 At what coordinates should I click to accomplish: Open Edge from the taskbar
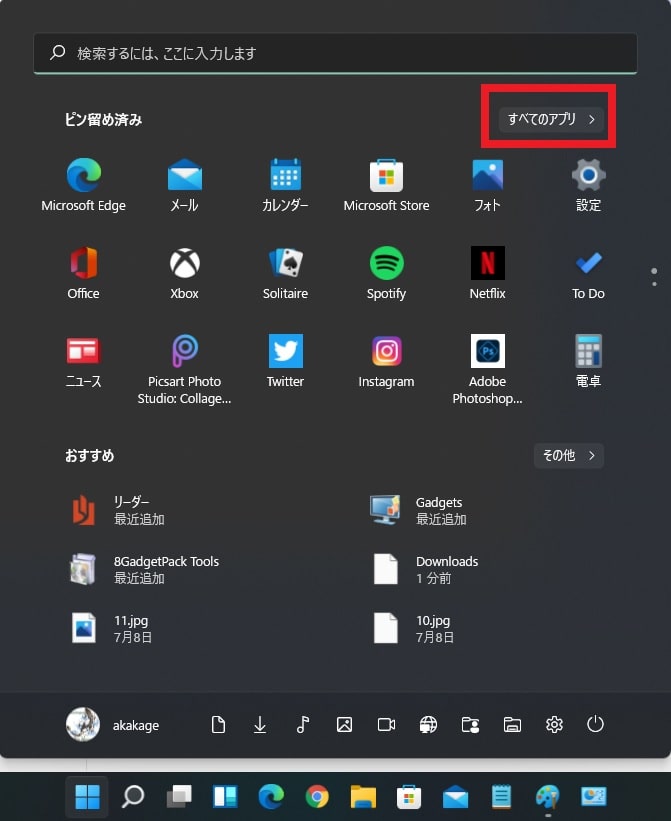click(x=271, y=797)
